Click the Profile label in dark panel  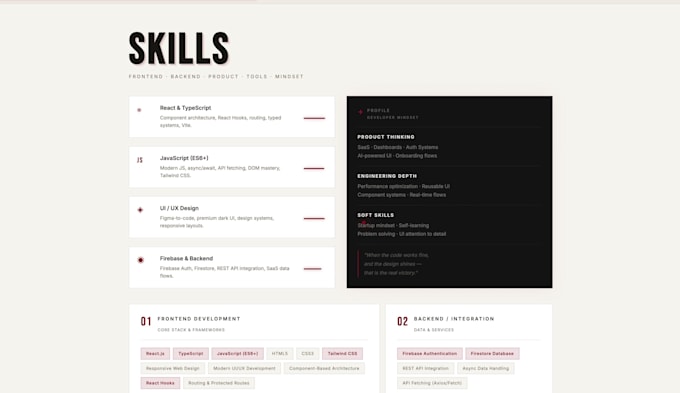click(378, 111)
